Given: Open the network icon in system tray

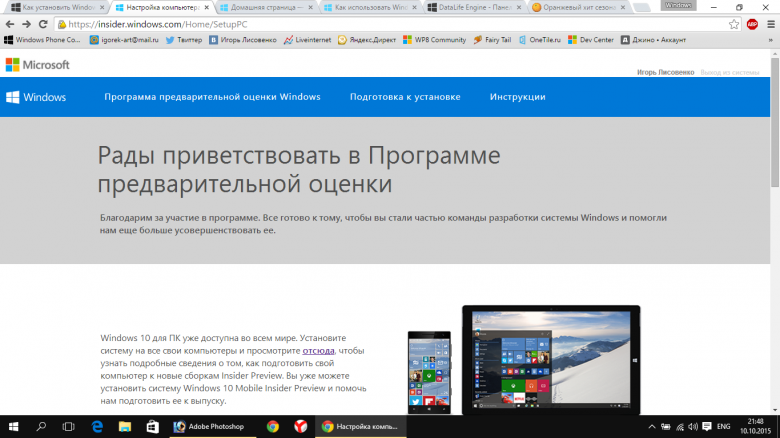Looking at the screenshot, I should (x=680, y=427).
